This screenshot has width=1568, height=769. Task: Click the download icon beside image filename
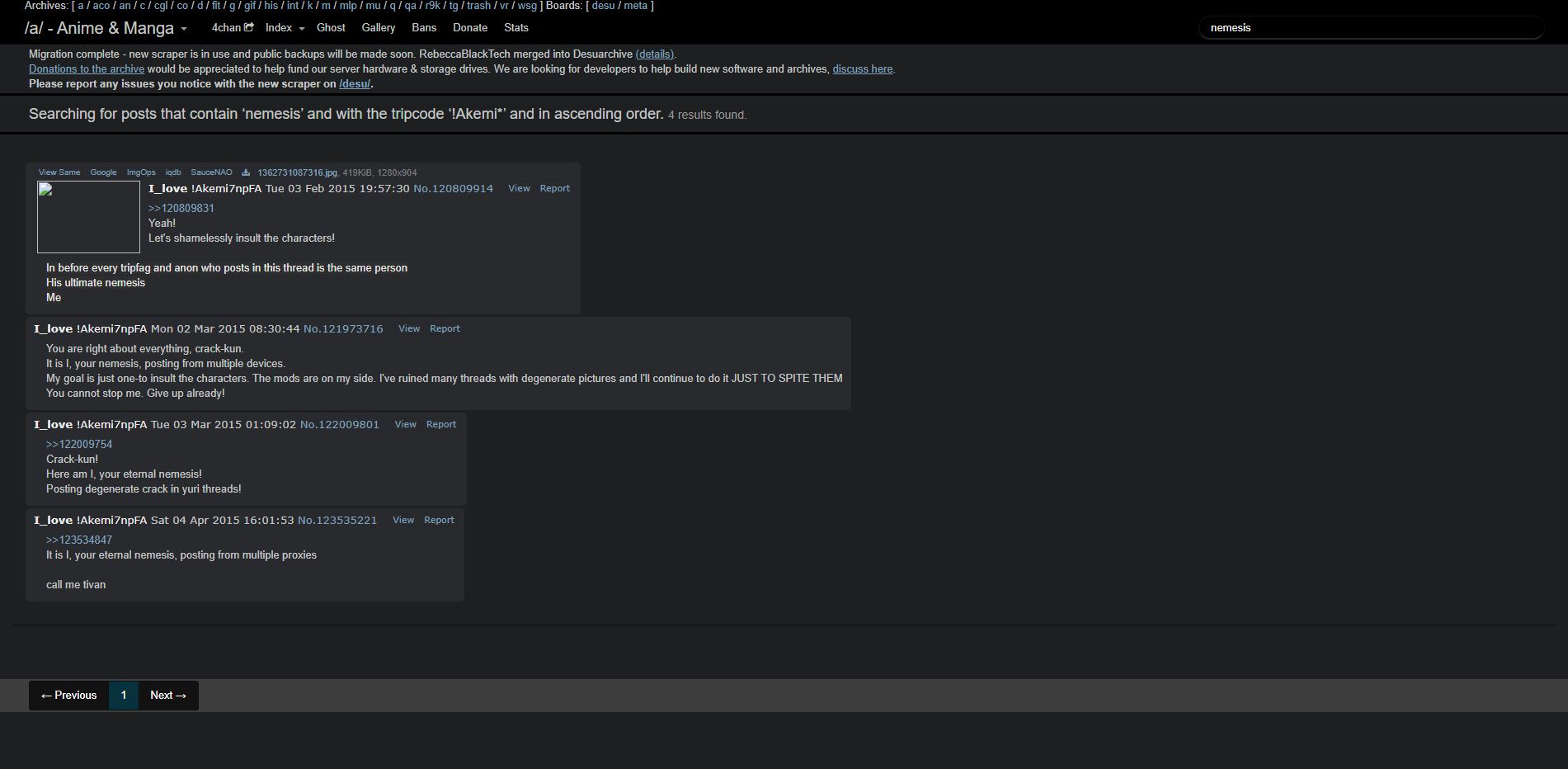click(x=246, y=172)
